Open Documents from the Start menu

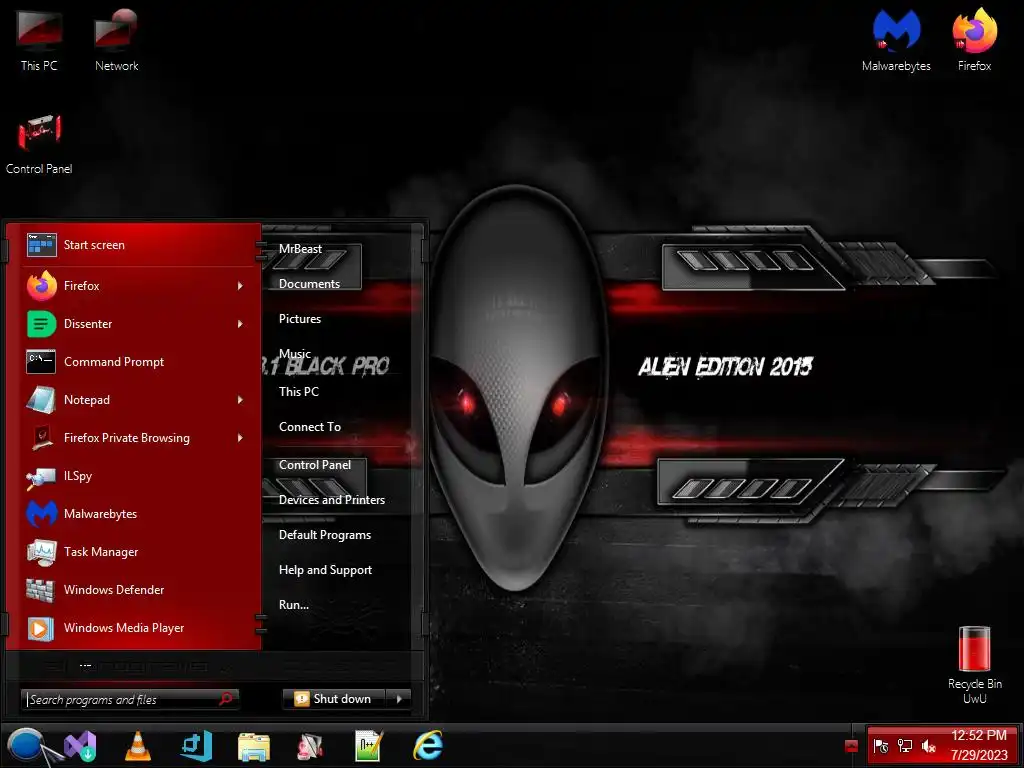coord(310,284)
